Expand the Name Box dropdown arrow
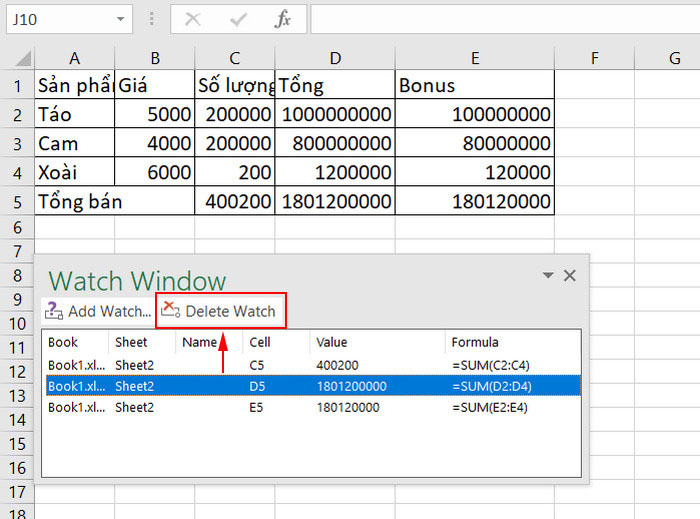The height and width of the screenshot is (519, 700). [x=121, y=19]
